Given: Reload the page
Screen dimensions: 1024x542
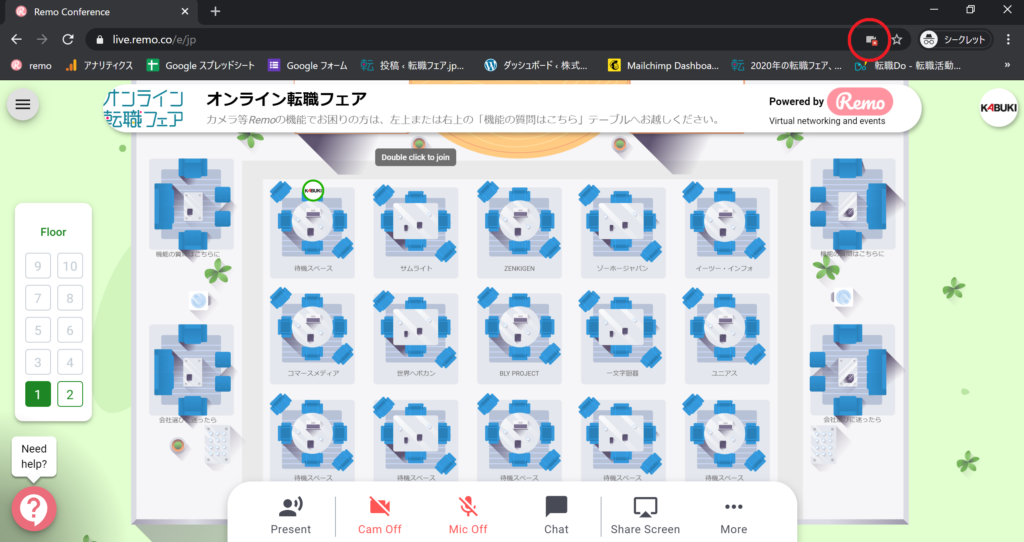Looking at the screenshot, I should coord(68,40).
